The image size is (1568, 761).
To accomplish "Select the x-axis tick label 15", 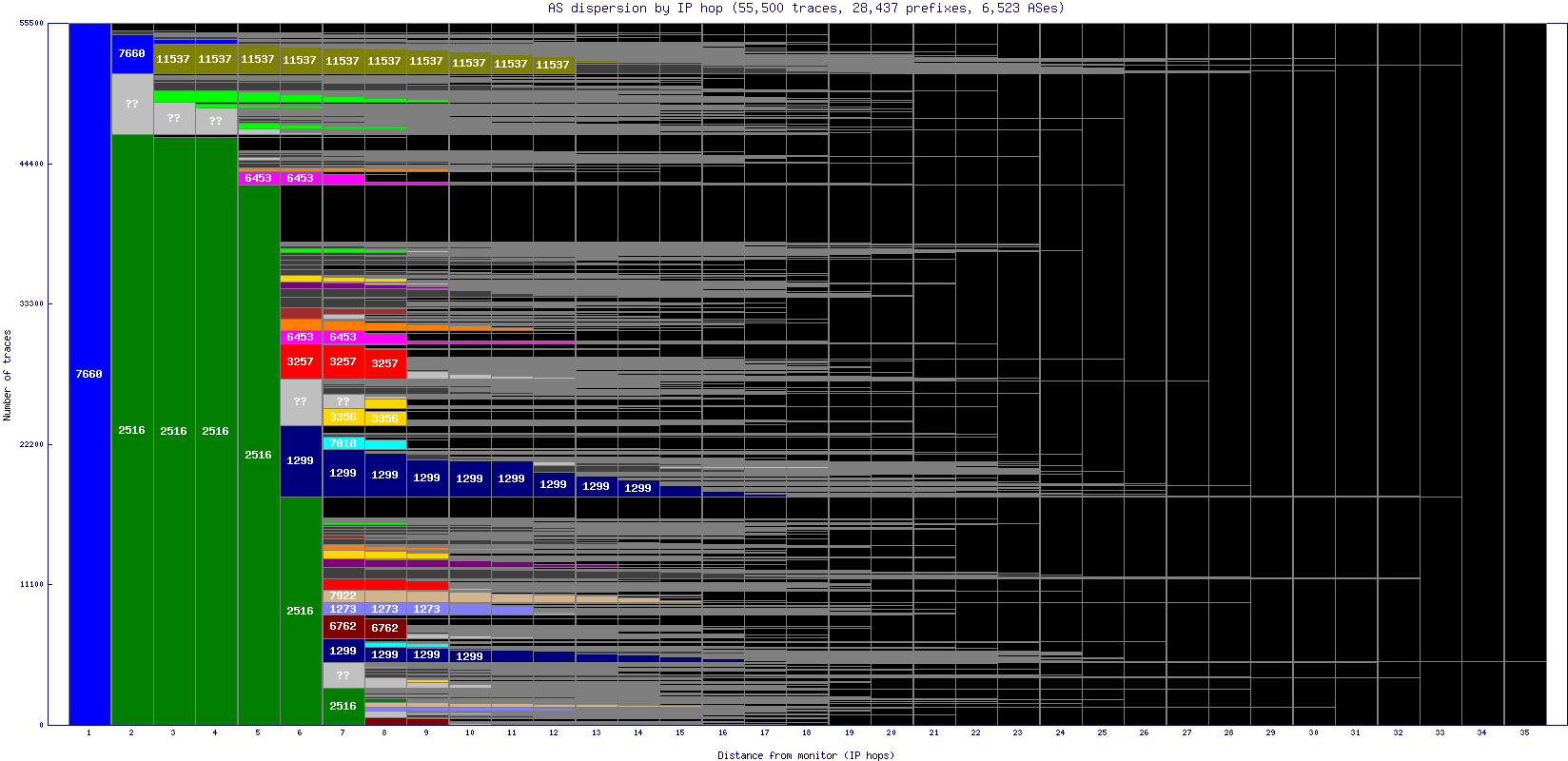I will click(680, 732).
